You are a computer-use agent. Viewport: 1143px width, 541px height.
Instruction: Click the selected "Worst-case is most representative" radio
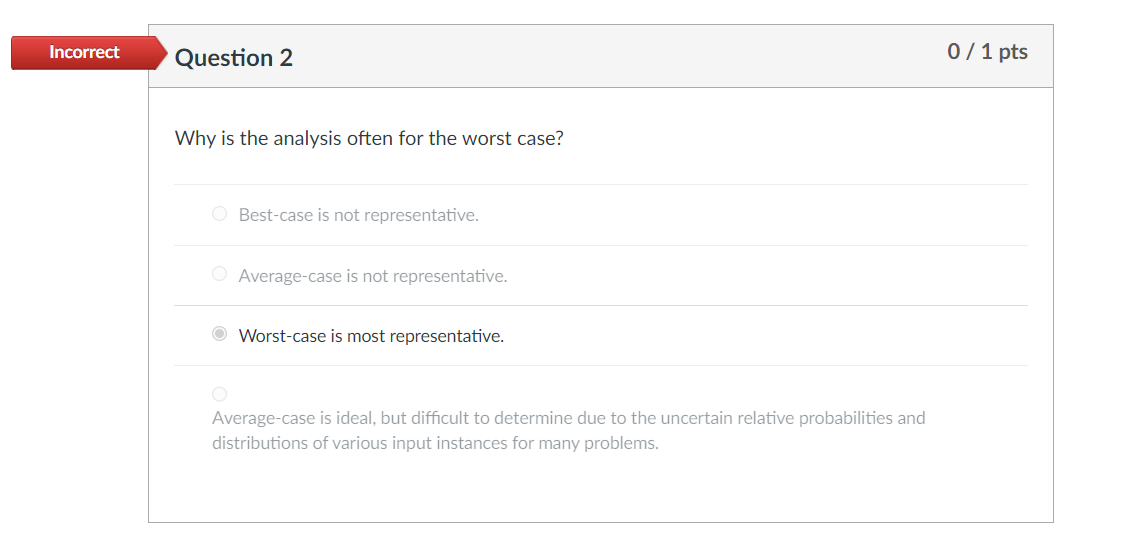[219, 334]
